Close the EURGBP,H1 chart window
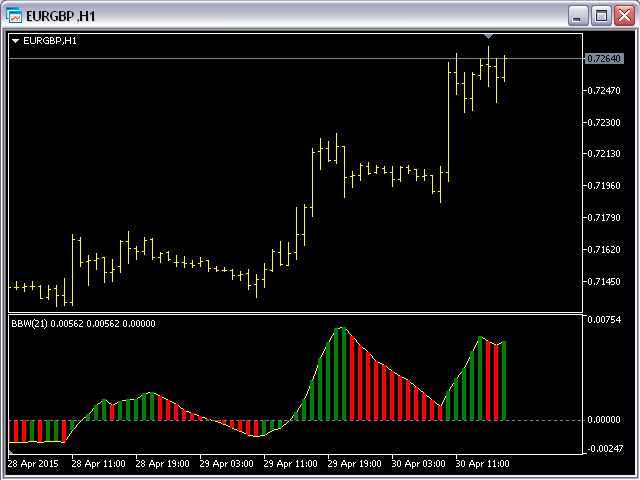Image resolution: width=640 pixels, height=480 pixels. coord(623,15)
